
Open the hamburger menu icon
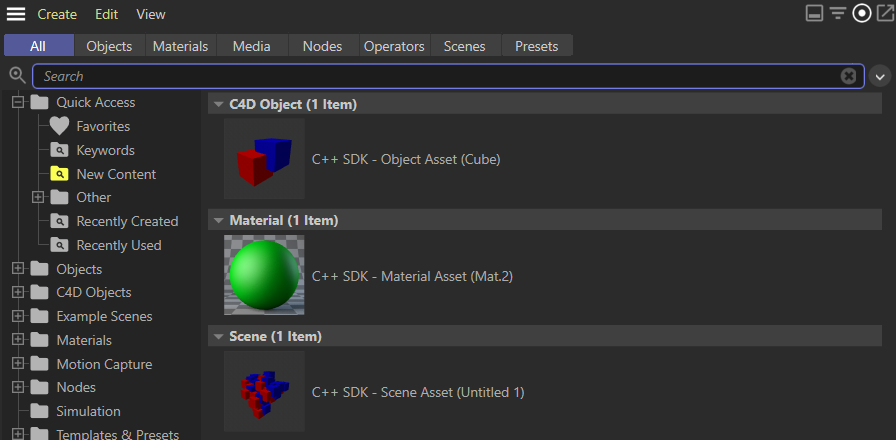(16, 14)
